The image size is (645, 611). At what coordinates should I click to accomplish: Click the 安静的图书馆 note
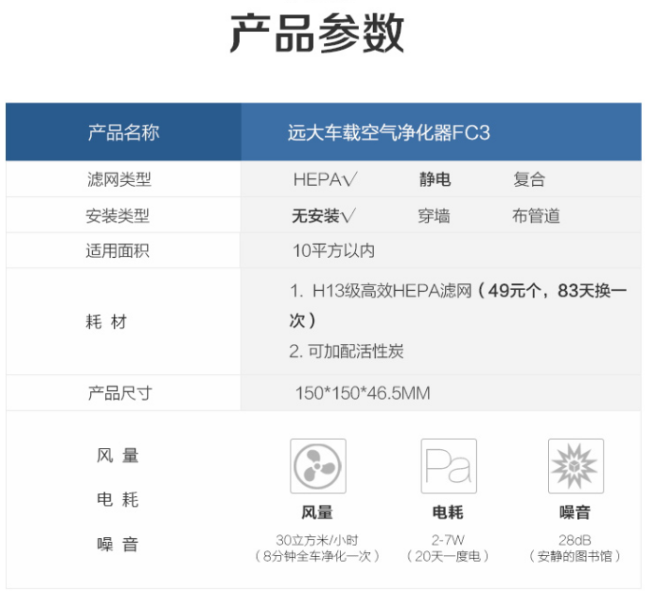[575, 556]
